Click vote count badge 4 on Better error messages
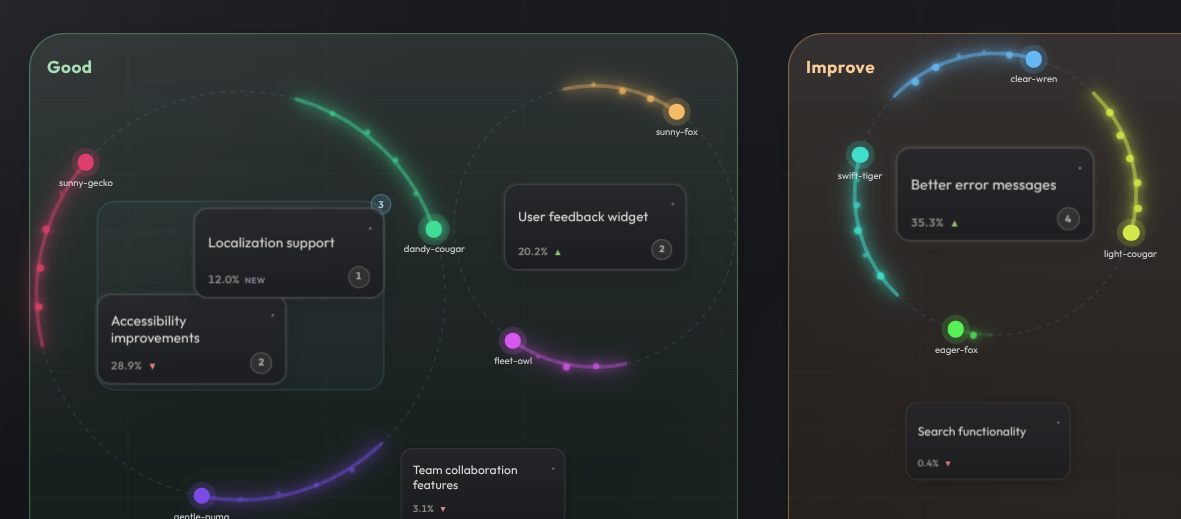Screen dimensions: 1181x519 point(1067,219)
